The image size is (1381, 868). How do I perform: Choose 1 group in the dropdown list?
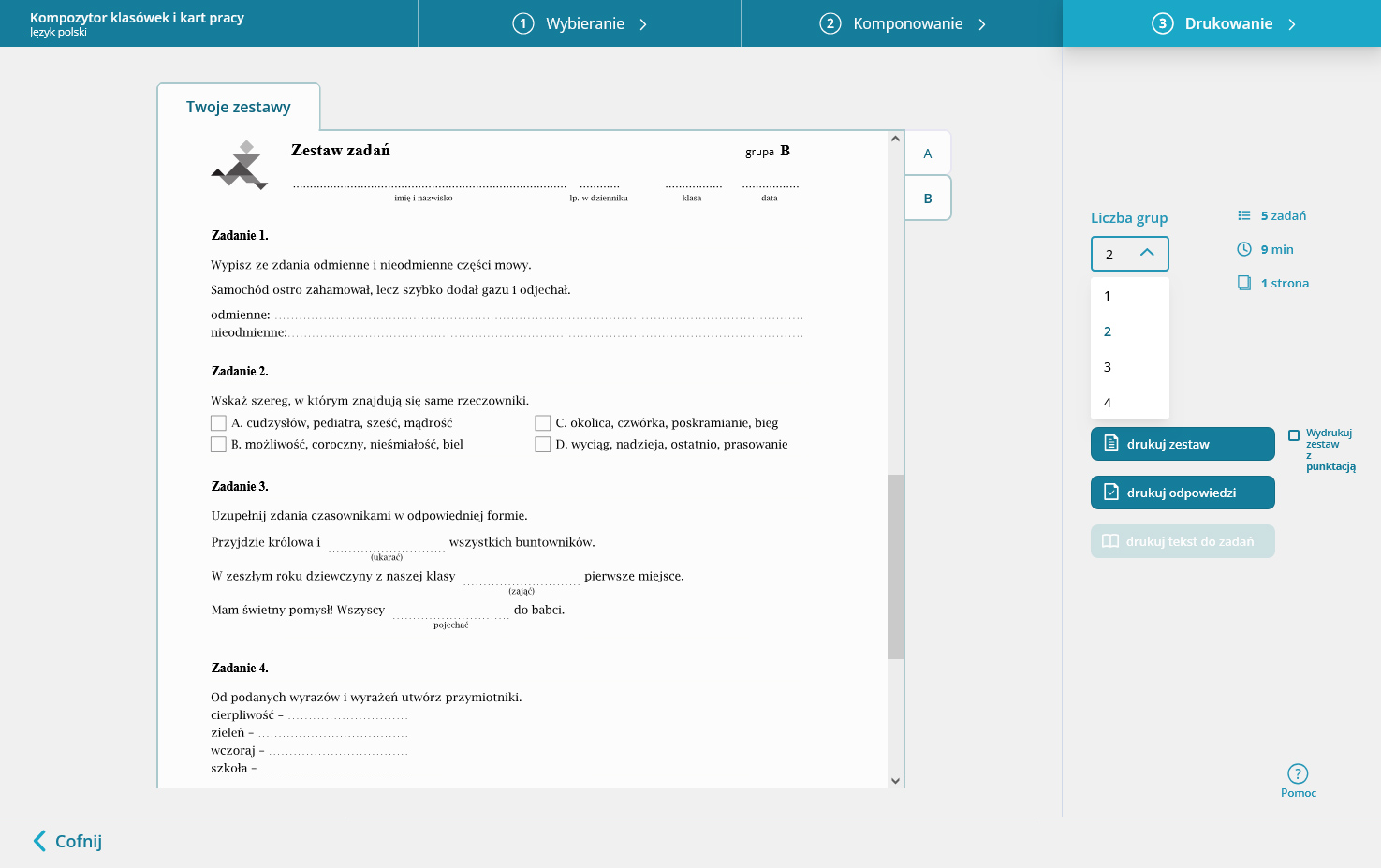pos(1130,296)
